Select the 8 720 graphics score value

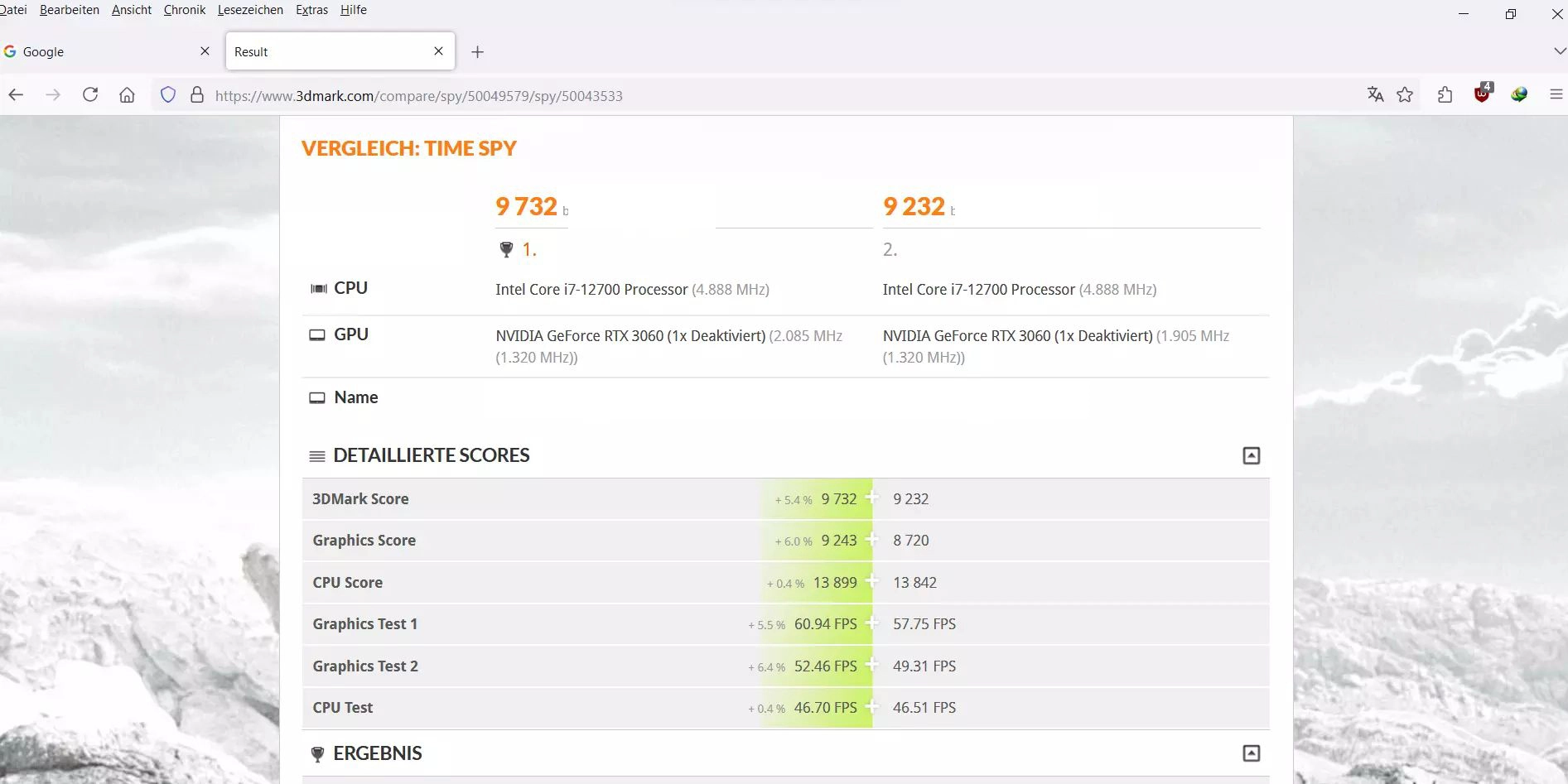pos(911,541)
